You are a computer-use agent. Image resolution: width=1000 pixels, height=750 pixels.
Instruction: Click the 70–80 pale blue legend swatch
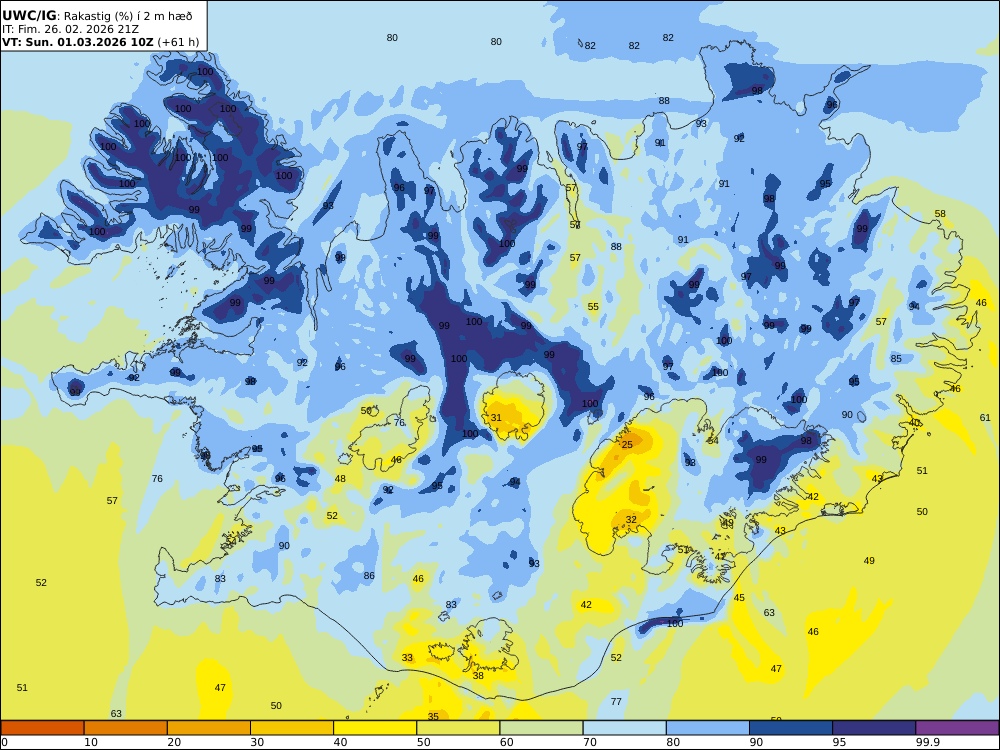tap(624, 728)
